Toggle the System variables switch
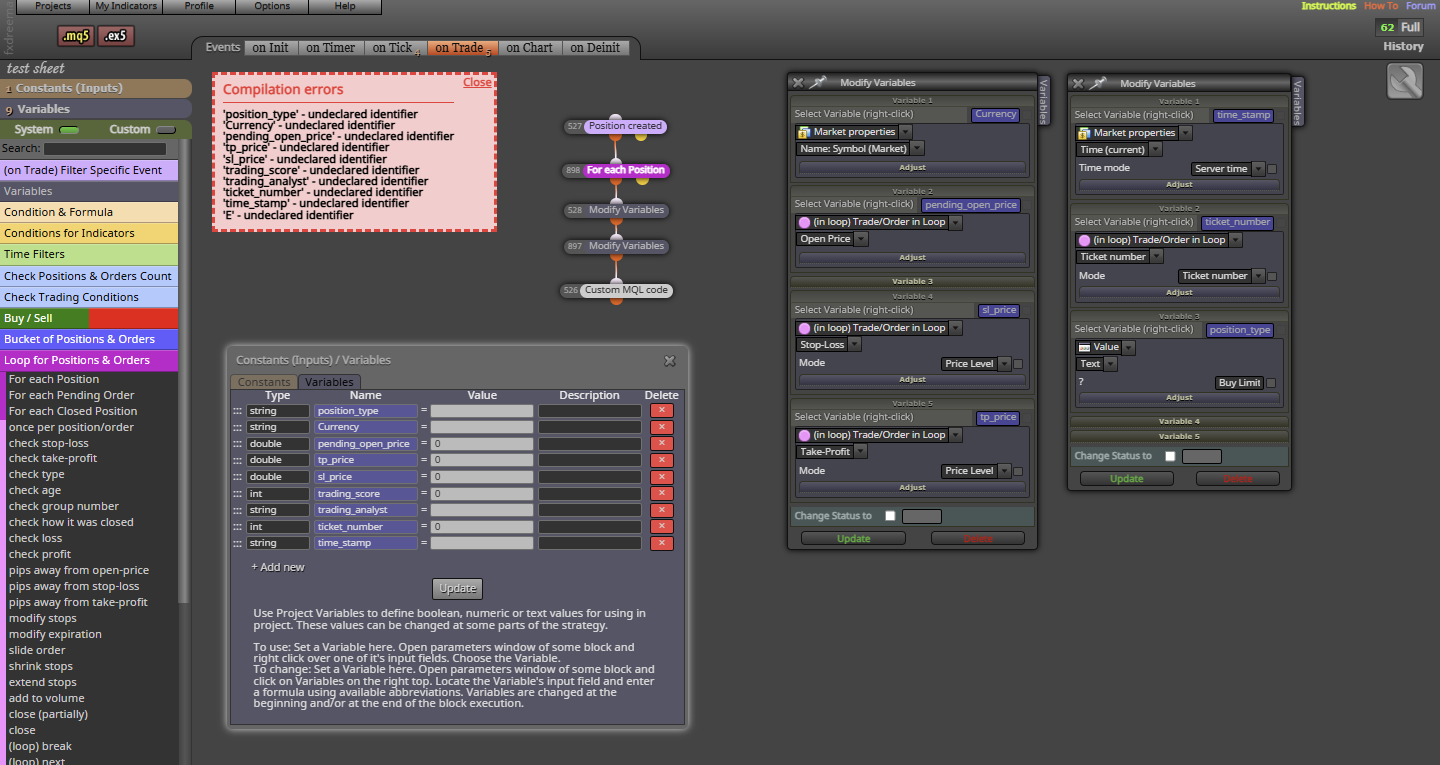1440x765 pixels. (x=70, y=130)
